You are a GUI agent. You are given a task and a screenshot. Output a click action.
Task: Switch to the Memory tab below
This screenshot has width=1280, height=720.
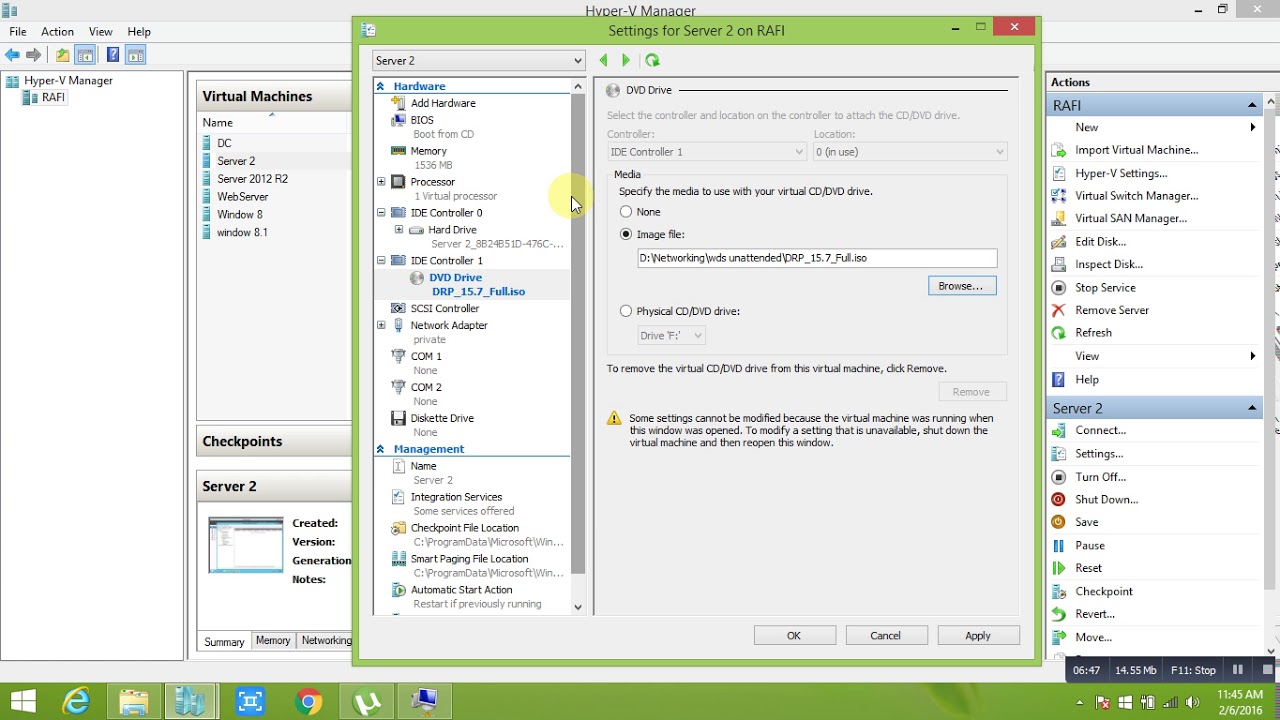tap(273, 641)
